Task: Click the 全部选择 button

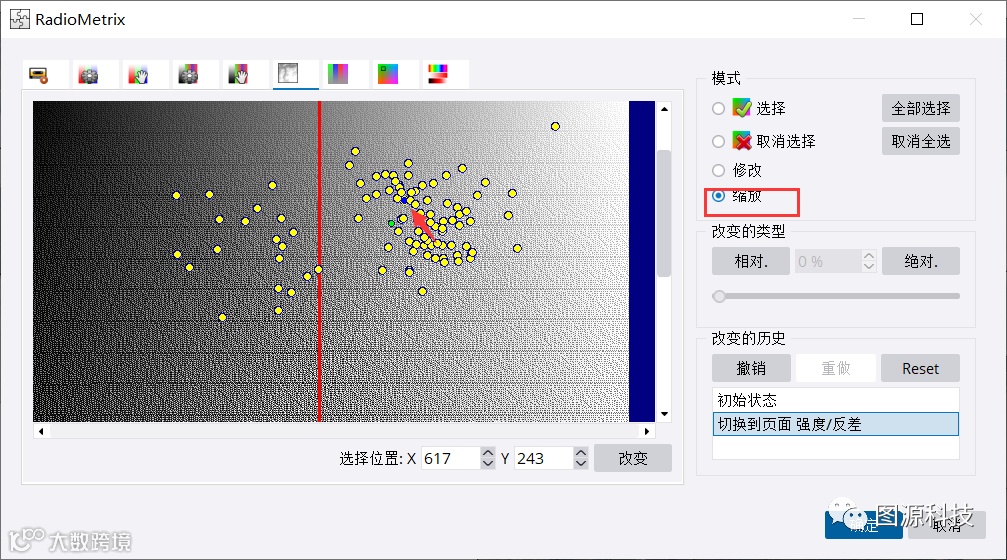Action: pos(921,109)
